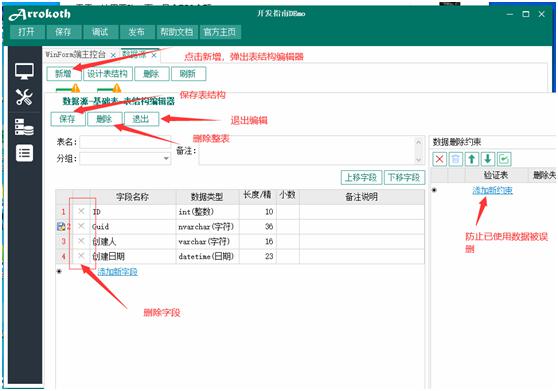Click the list view sidebar icon
The image size is (558, 391).
pyautogui.click(x=25, y=153)
